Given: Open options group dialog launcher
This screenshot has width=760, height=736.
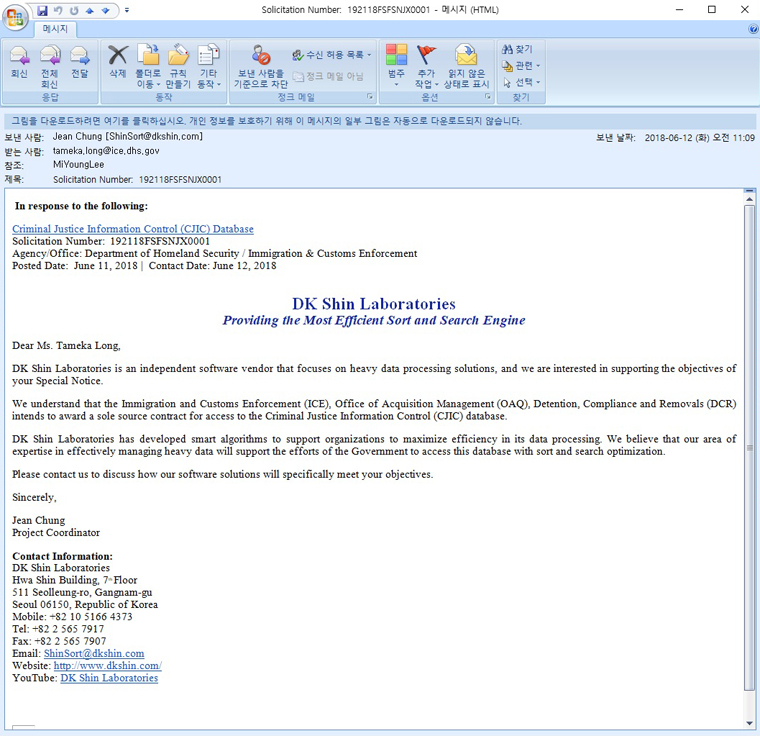Looking at the screenshot, I should coord(488,97).
